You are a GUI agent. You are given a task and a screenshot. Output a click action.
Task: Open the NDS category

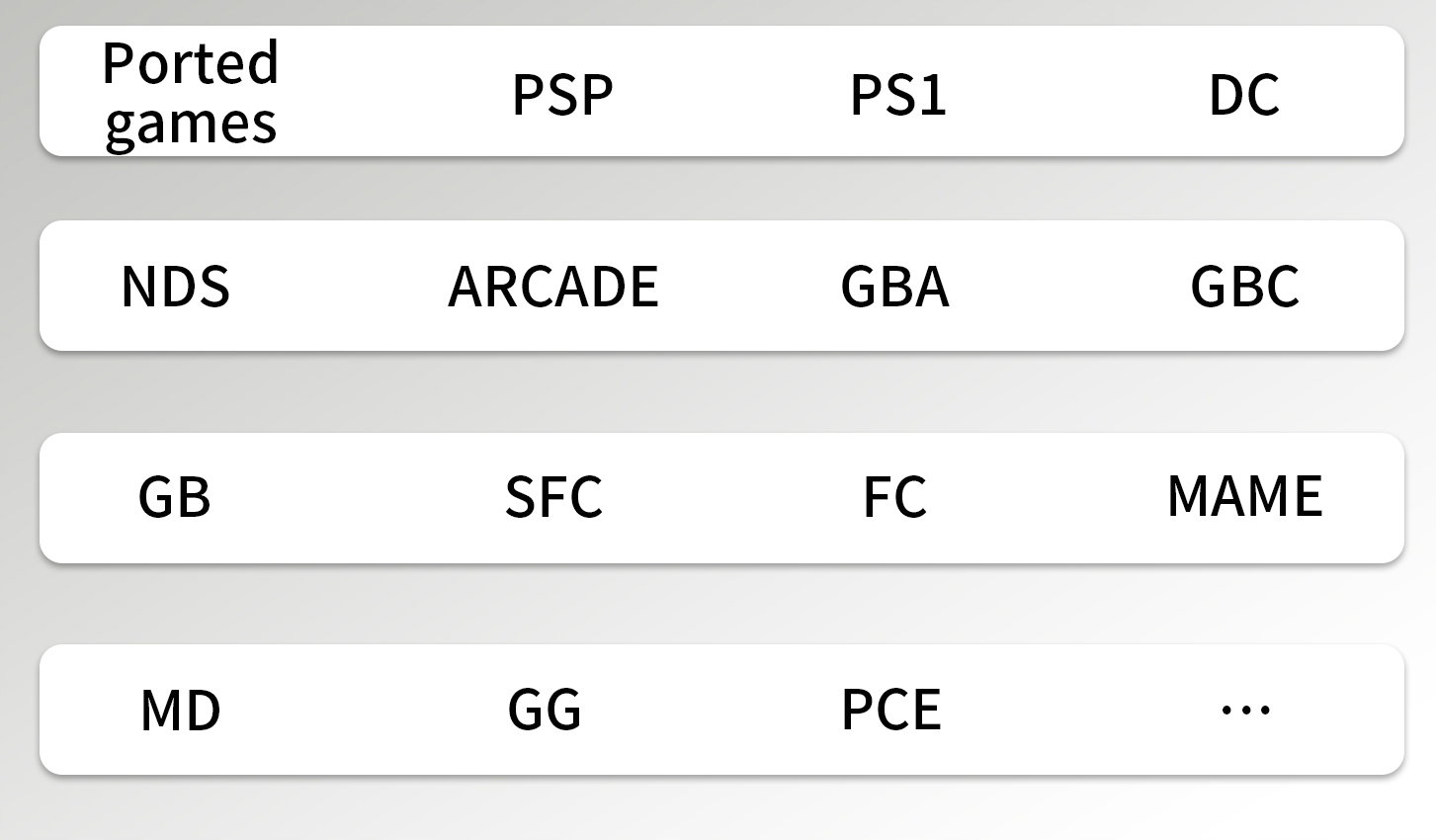pos(175,287)
